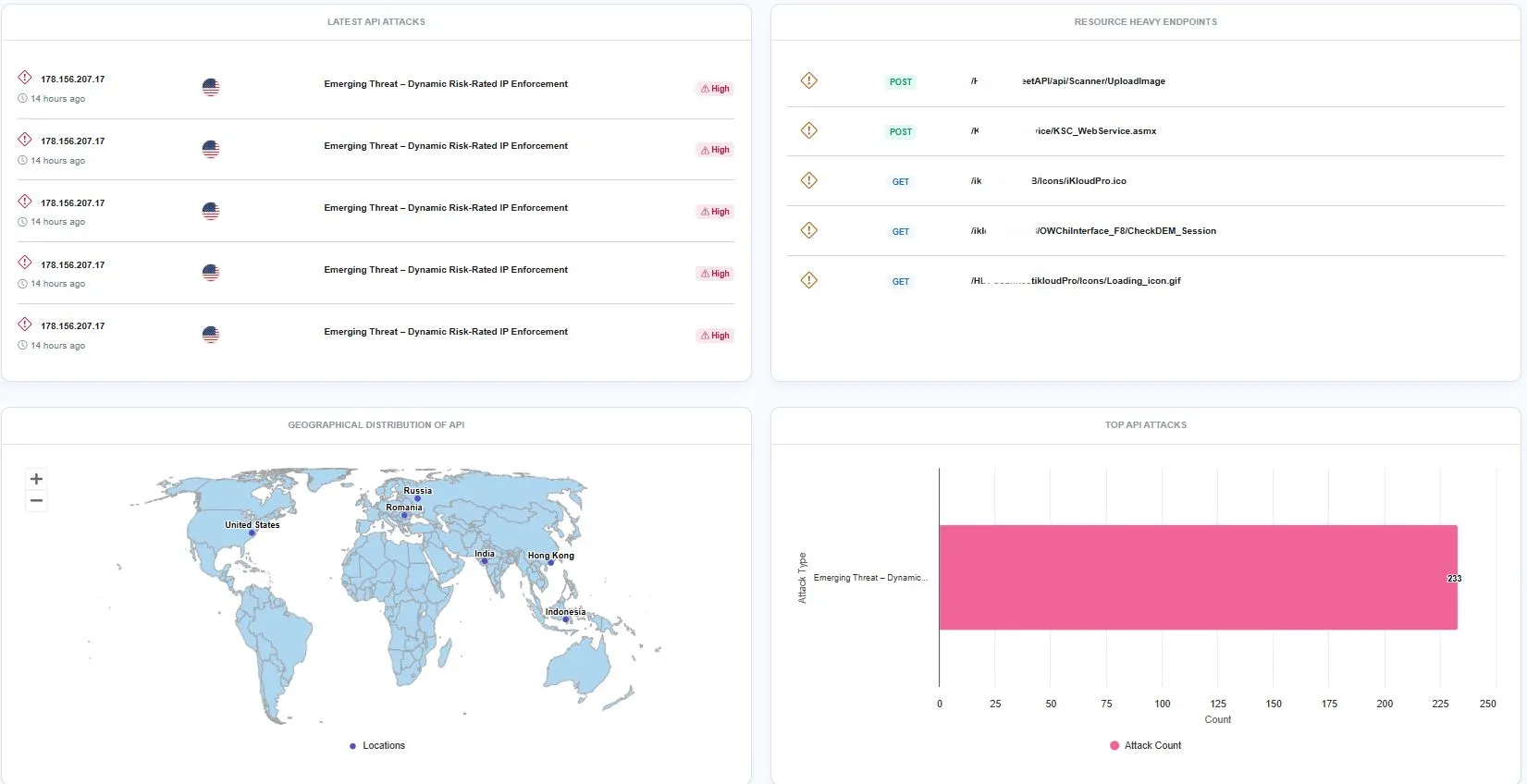Click the warning diamond icon beside UploadImage endpoint
The height and width of the screenshot is (784, 1527).
pos(809,80)
